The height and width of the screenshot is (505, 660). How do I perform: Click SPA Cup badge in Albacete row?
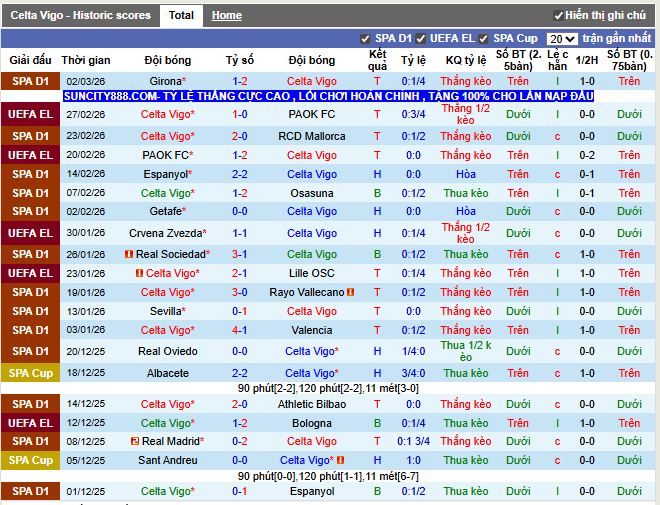click(x=30, y=373)
